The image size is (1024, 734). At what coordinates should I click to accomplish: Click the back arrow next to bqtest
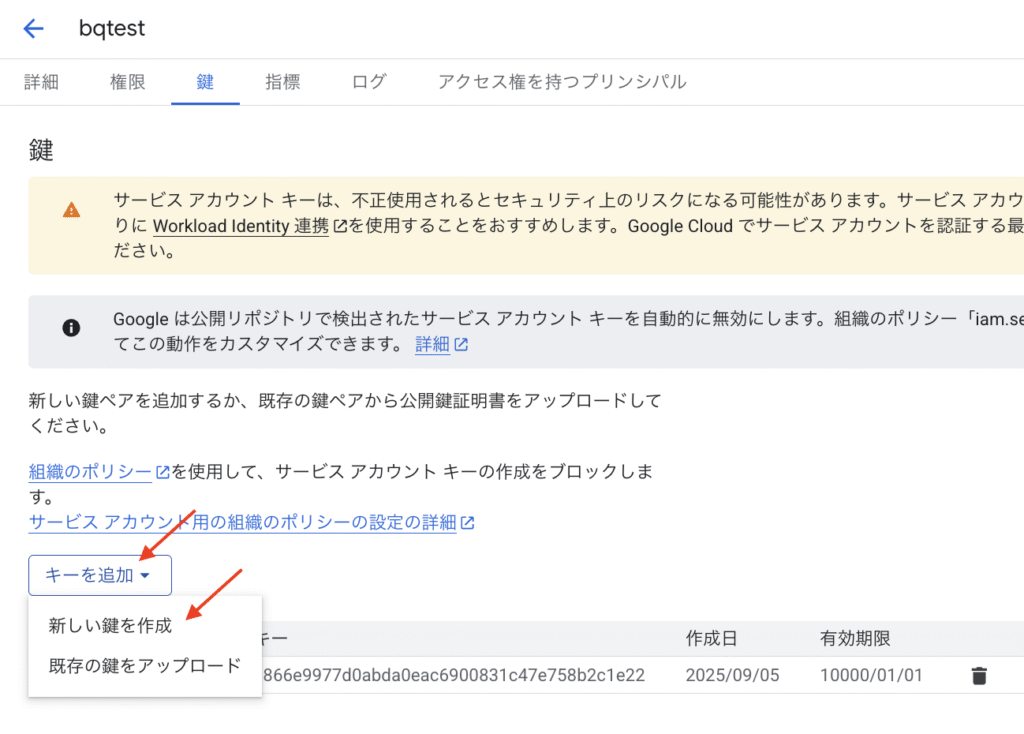point(34,28)
